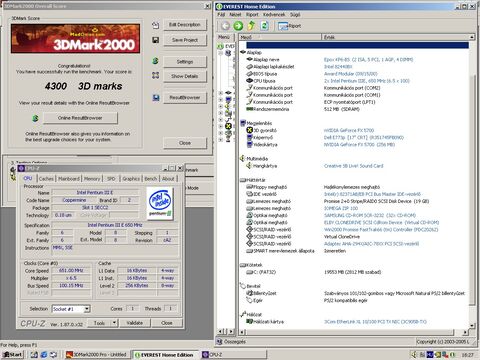Click the icon next to Edit Description
This screenshot has width=480, height=360.
[155, 25]
